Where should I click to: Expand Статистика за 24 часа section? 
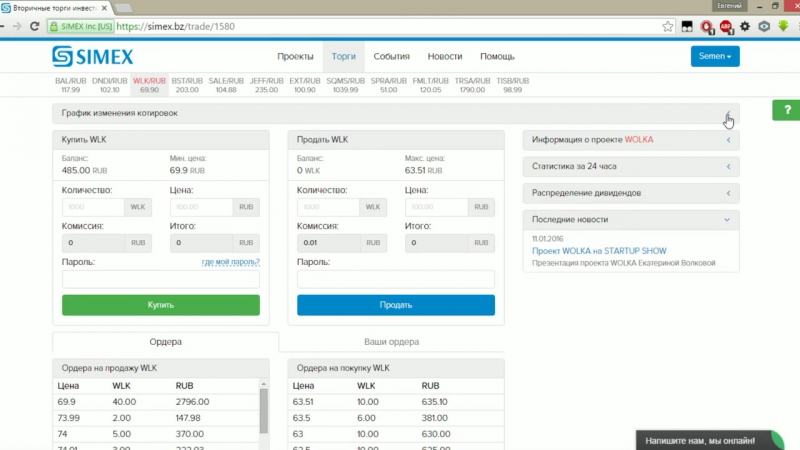tap(728, 166)
